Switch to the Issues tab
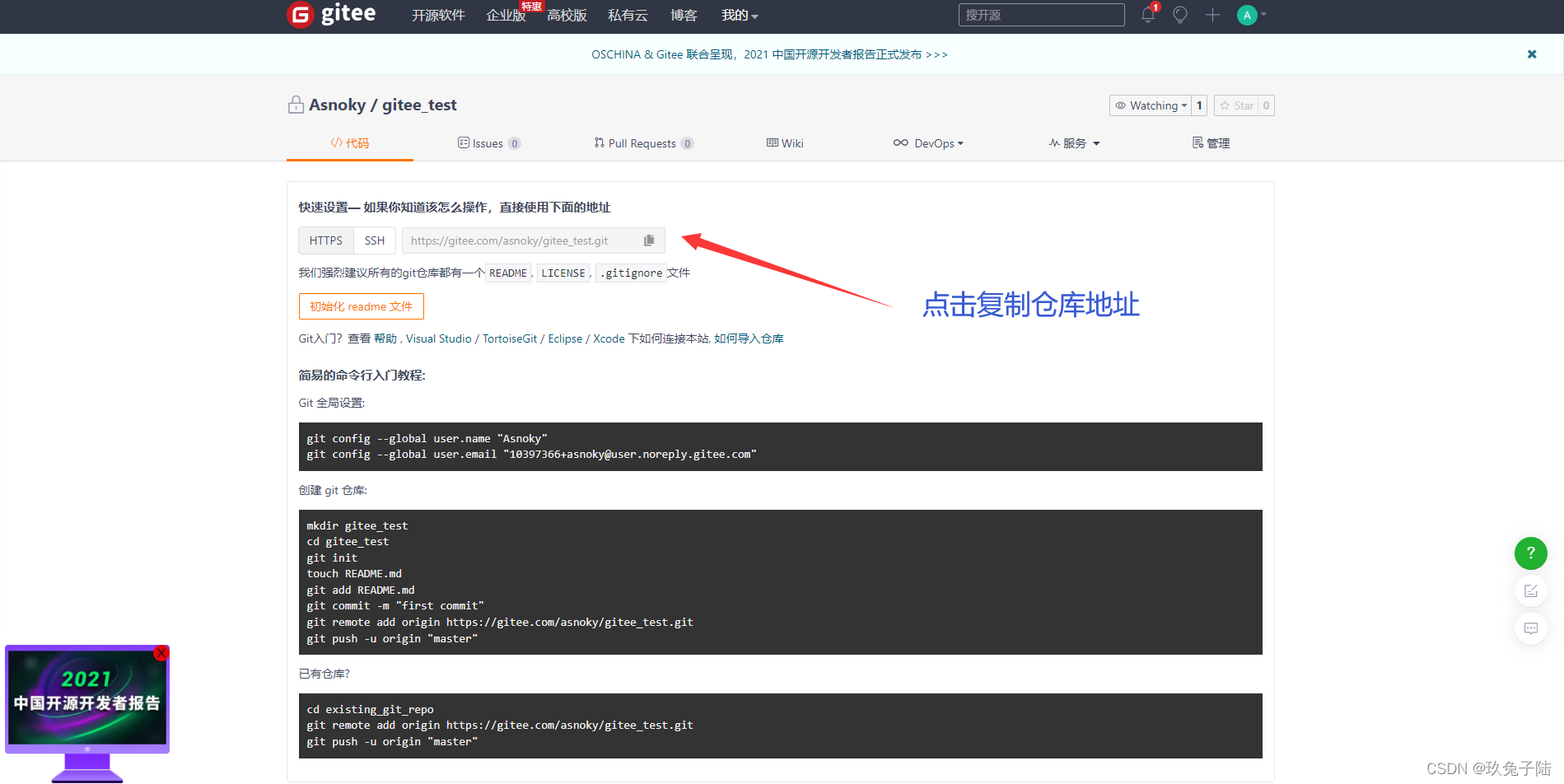 (x=489, y=143)
